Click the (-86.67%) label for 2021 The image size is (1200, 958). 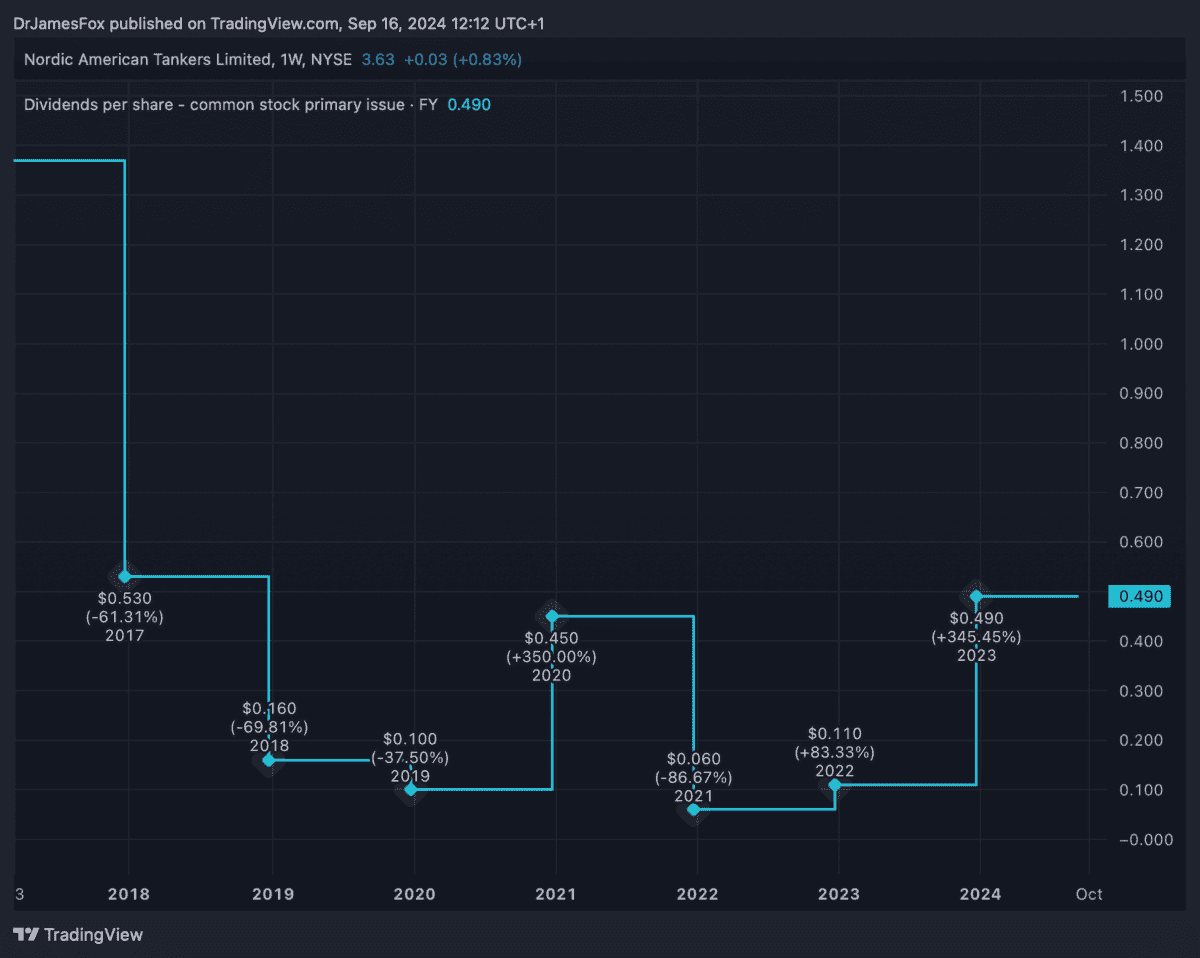pyautogui.click(x=693, y=777)
